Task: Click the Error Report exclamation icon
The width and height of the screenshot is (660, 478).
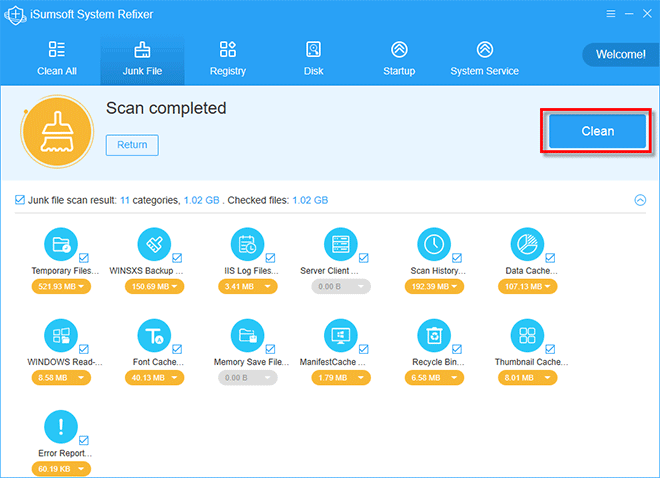Action: pyautogui.click(x=61, y=427)
